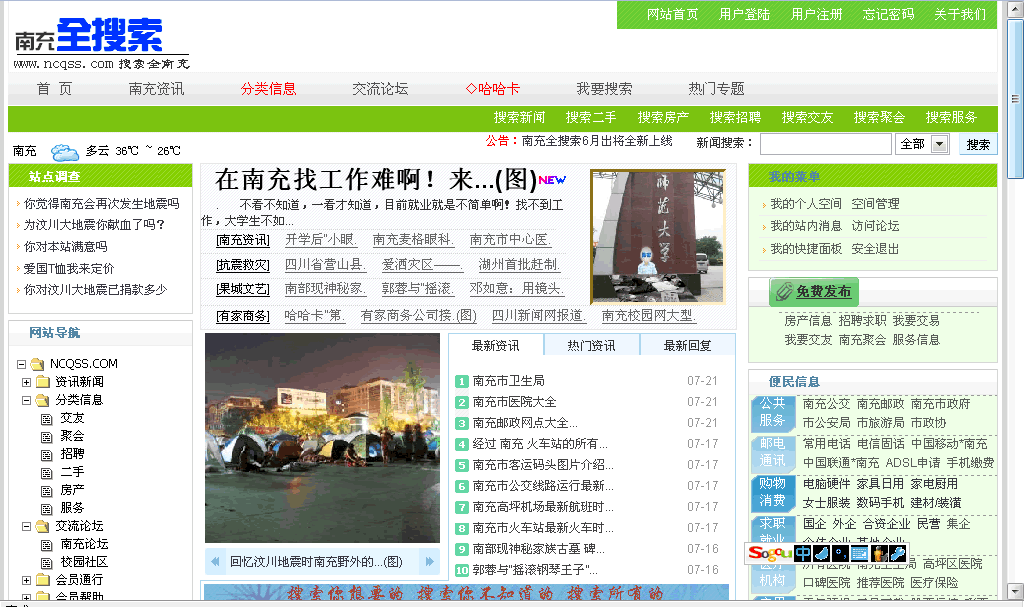Open the night tents earthquake photo
The height and width of the screenshot is (607, 1024).
323,438
